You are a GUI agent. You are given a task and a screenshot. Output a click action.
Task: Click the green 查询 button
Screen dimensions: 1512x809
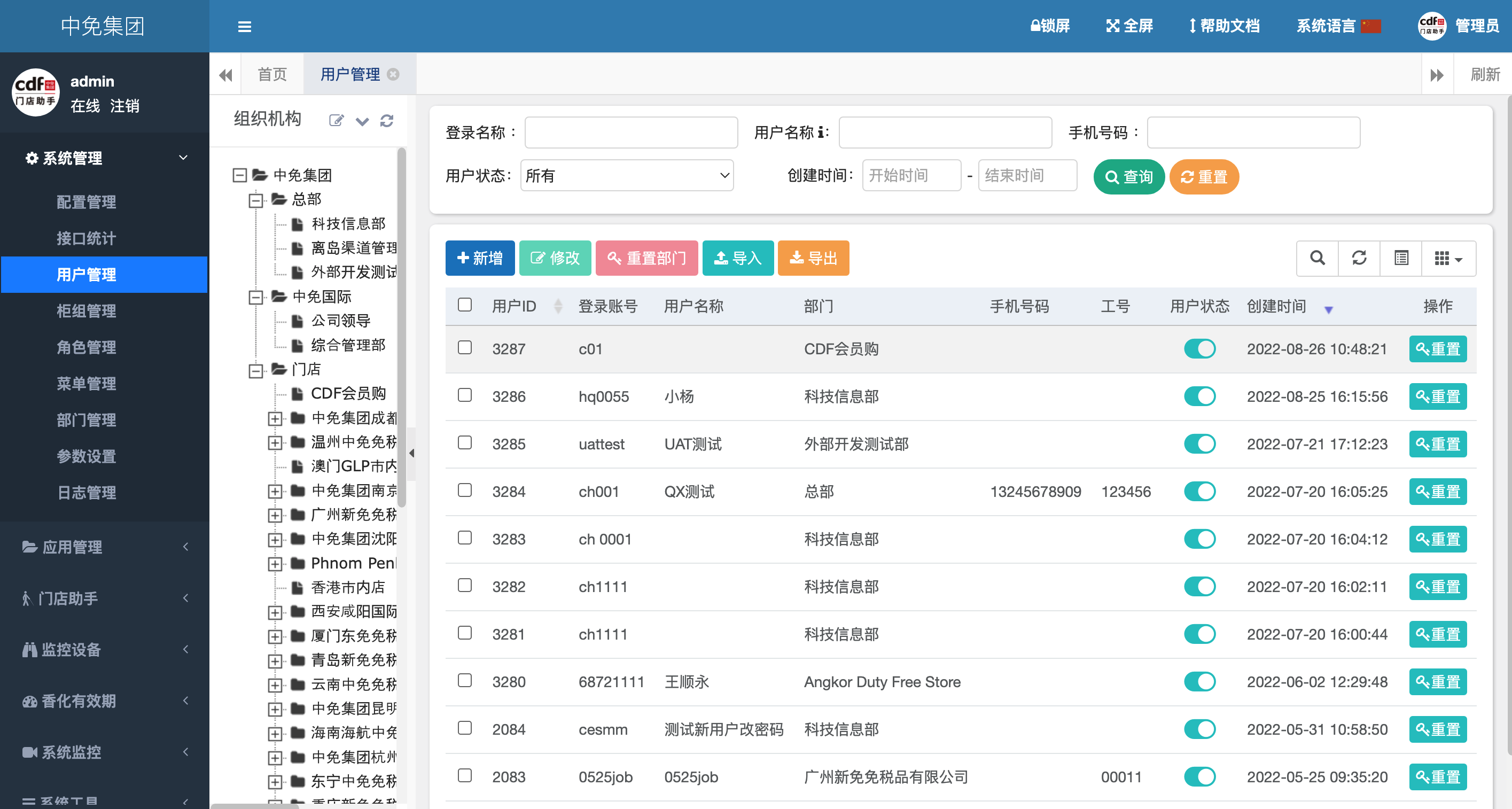[1128, 177]
